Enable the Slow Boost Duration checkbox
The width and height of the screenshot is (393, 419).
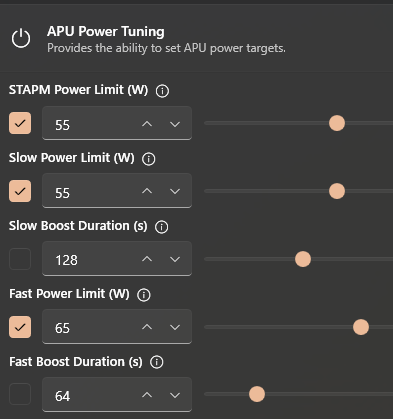click(x=20, y=259)
